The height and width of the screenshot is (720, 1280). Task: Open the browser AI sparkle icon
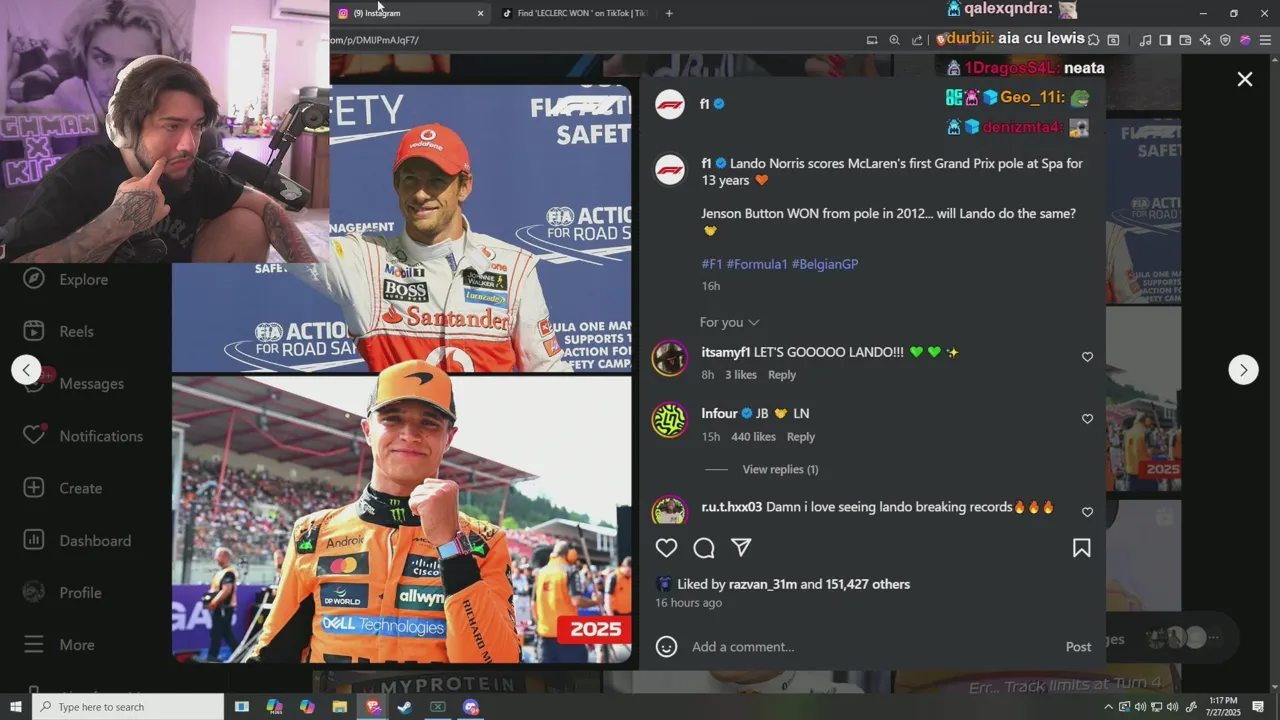tap(1205, 40)
